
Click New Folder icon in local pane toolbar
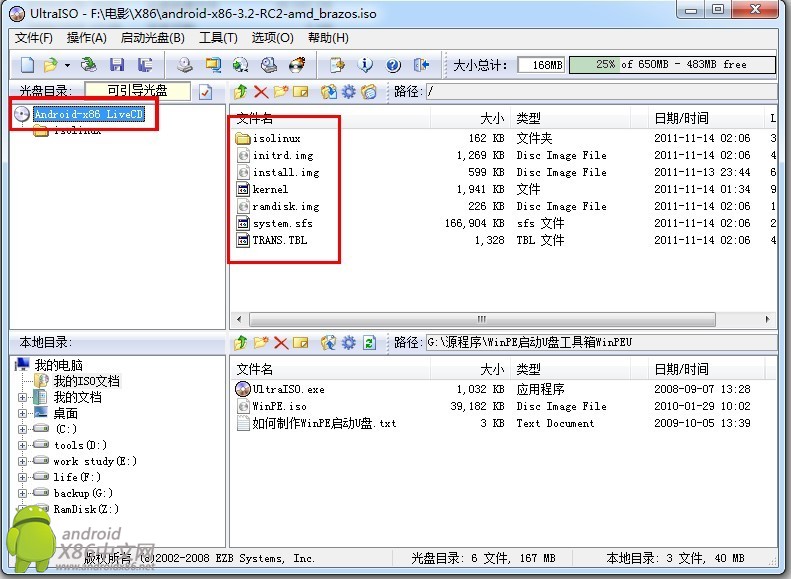(261, 343)
